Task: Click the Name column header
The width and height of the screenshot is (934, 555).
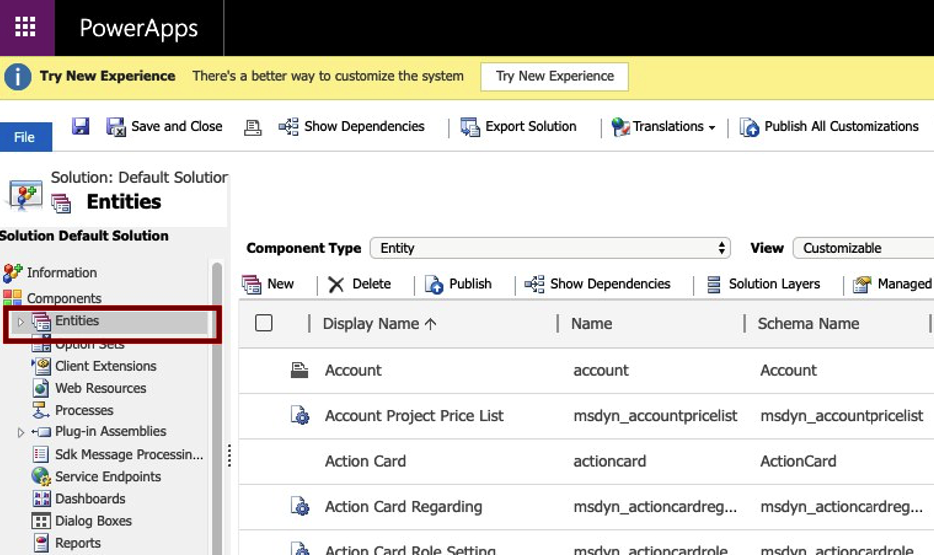Action: click(x=591, y=323)
